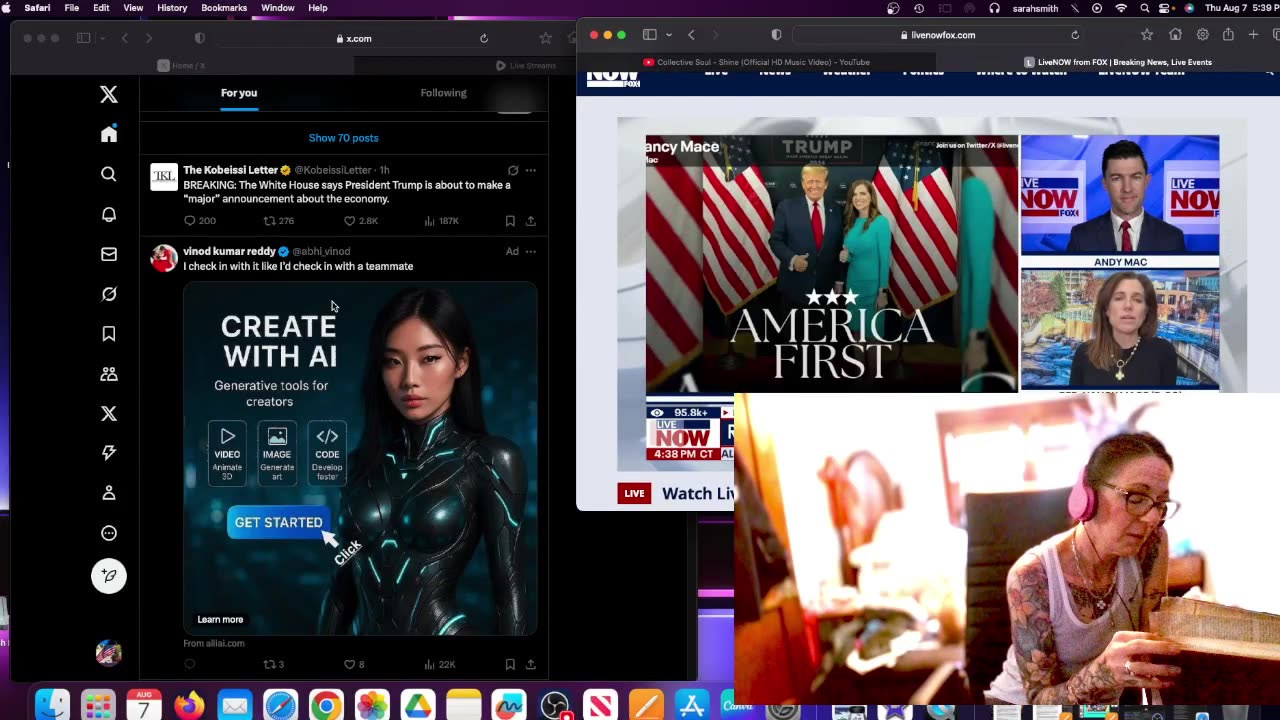Click the red LIVE badge on Fox page
1280x720 pixels.
pyautogui.click(x=635, y=493)
